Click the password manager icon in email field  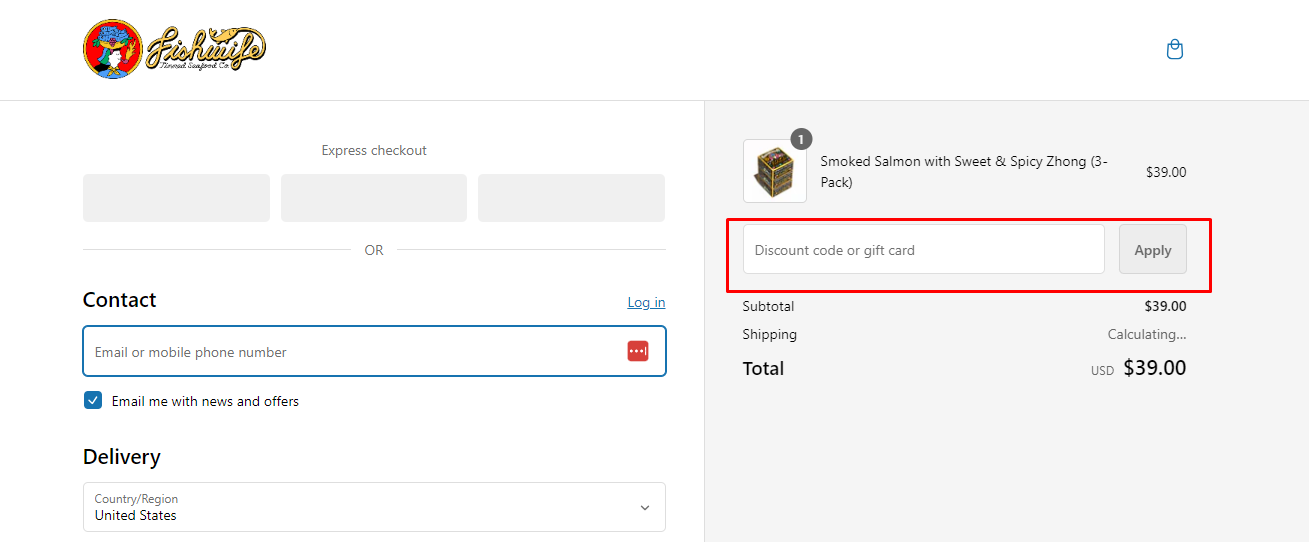[638, 351]
